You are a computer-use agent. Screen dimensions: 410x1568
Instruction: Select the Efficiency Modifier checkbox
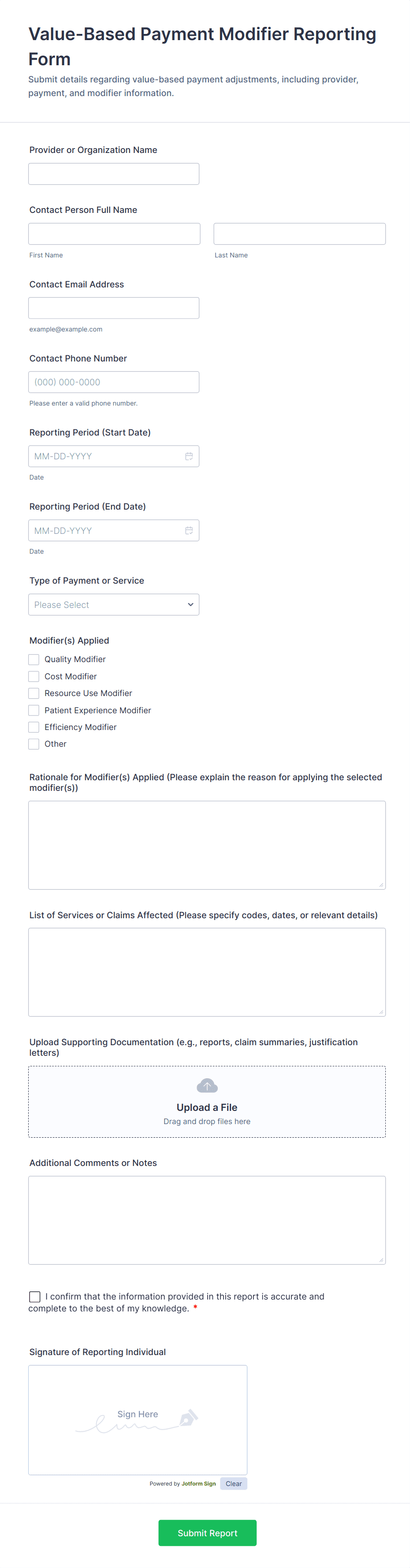click(x=34, y=727)
